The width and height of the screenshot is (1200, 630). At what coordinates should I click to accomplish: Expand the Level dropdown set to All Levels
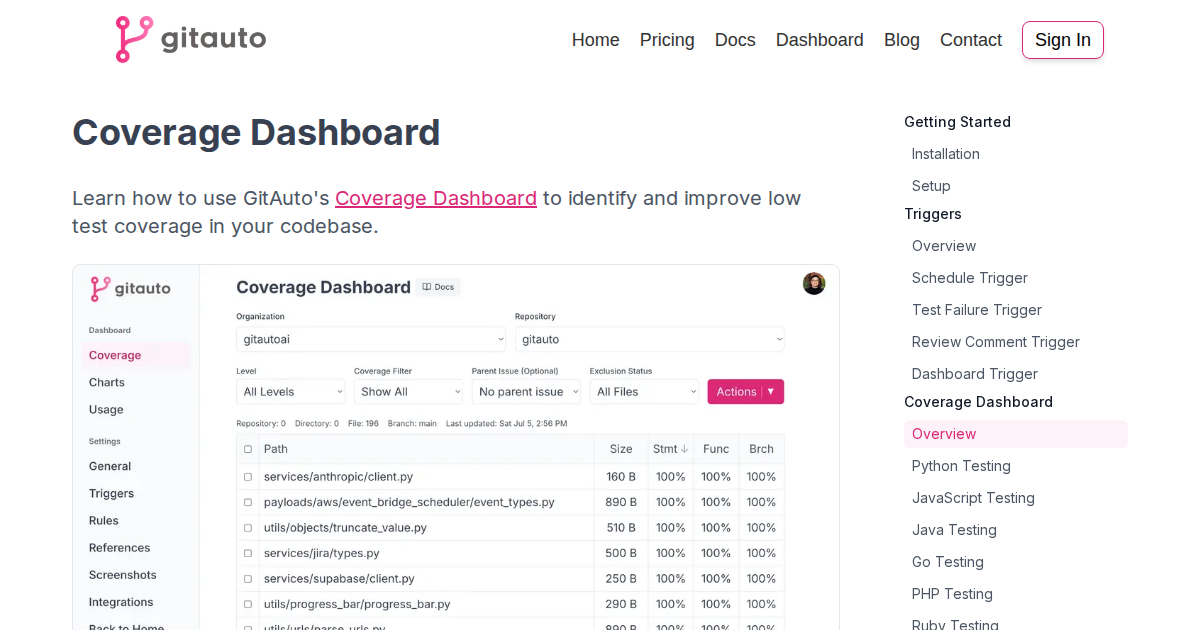[291, 392]
